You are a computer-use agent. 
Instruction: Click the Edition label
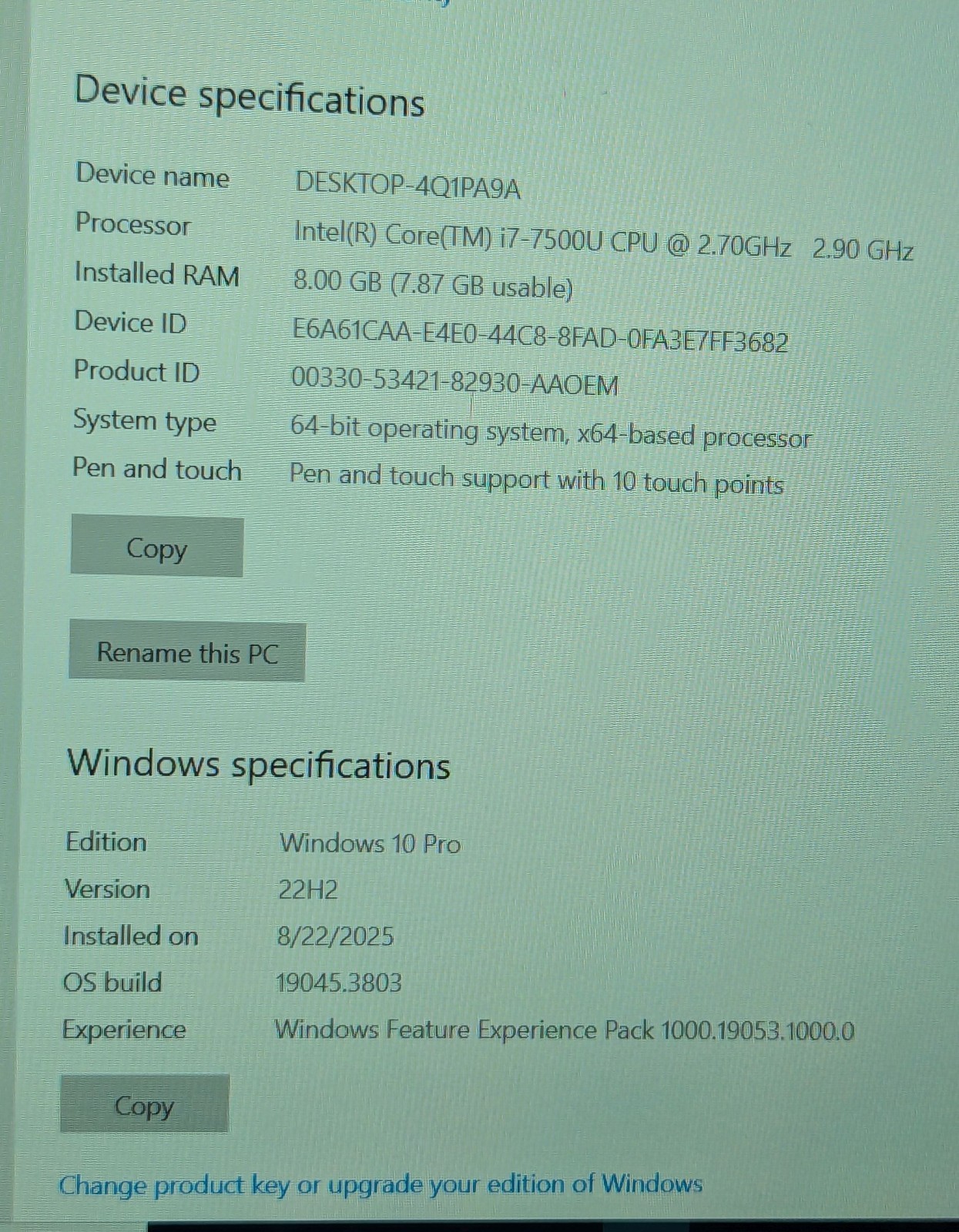pyautogui.click(x=106, y=842)
